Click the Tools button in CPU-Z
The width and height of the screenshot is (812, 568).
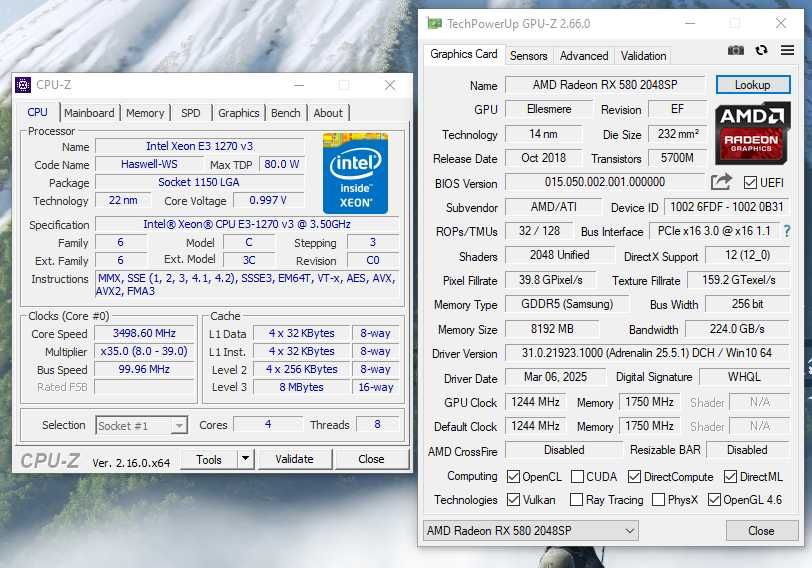[x=209, y=459]
